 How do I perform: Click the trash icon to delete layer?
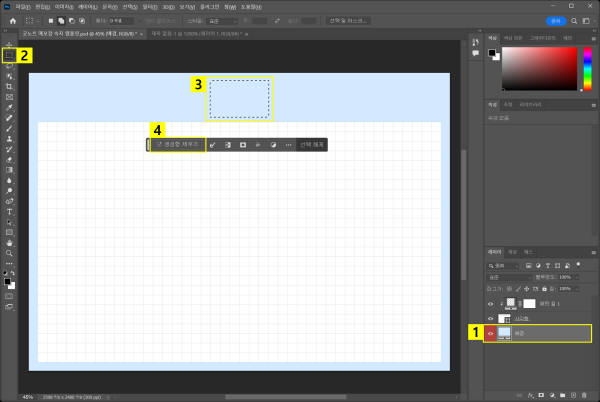pyautogui.click(x=584, y=395)
